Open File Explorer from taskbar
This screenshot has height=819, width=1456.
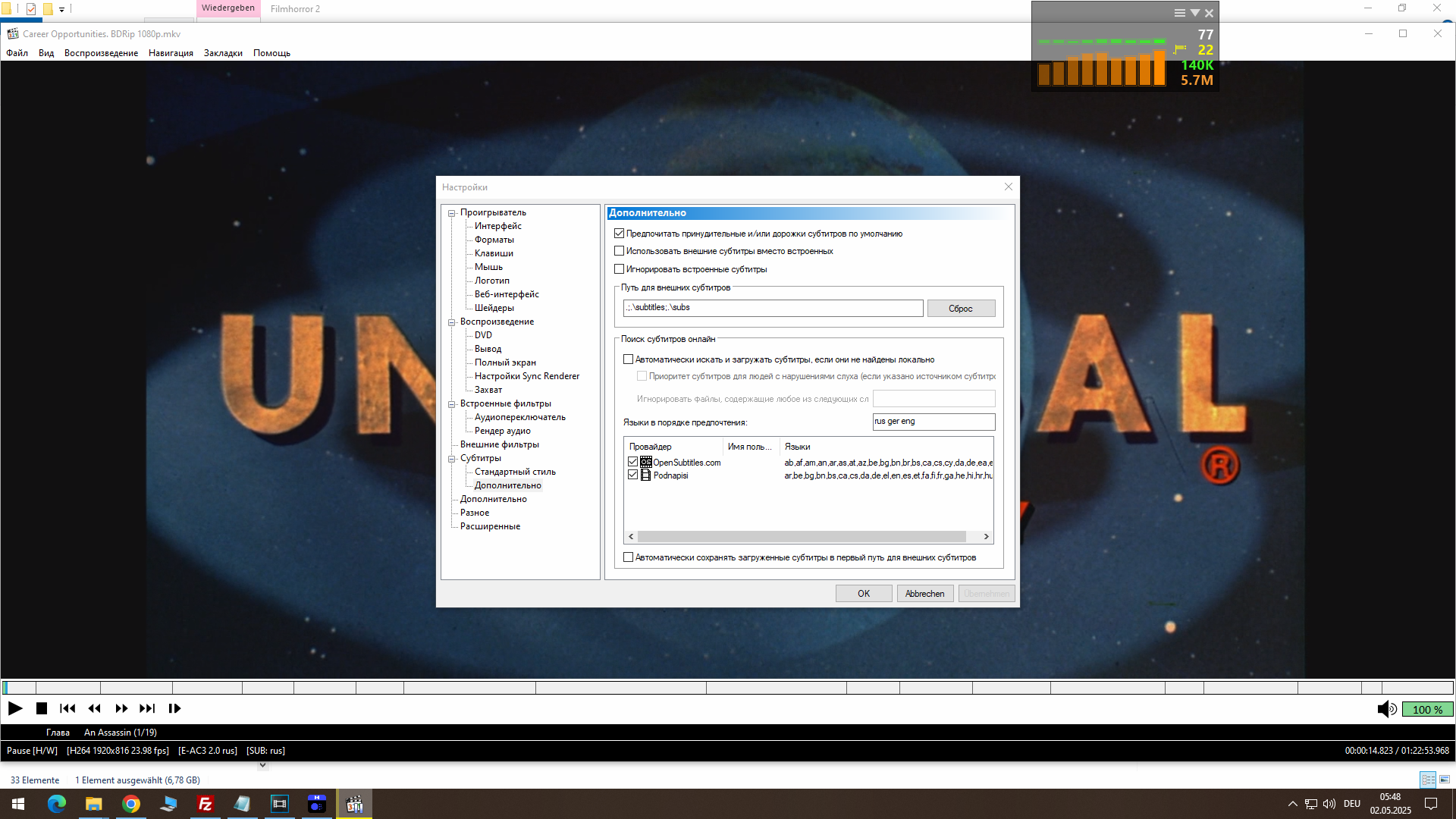pyautogui.click(x=93, y=804)
